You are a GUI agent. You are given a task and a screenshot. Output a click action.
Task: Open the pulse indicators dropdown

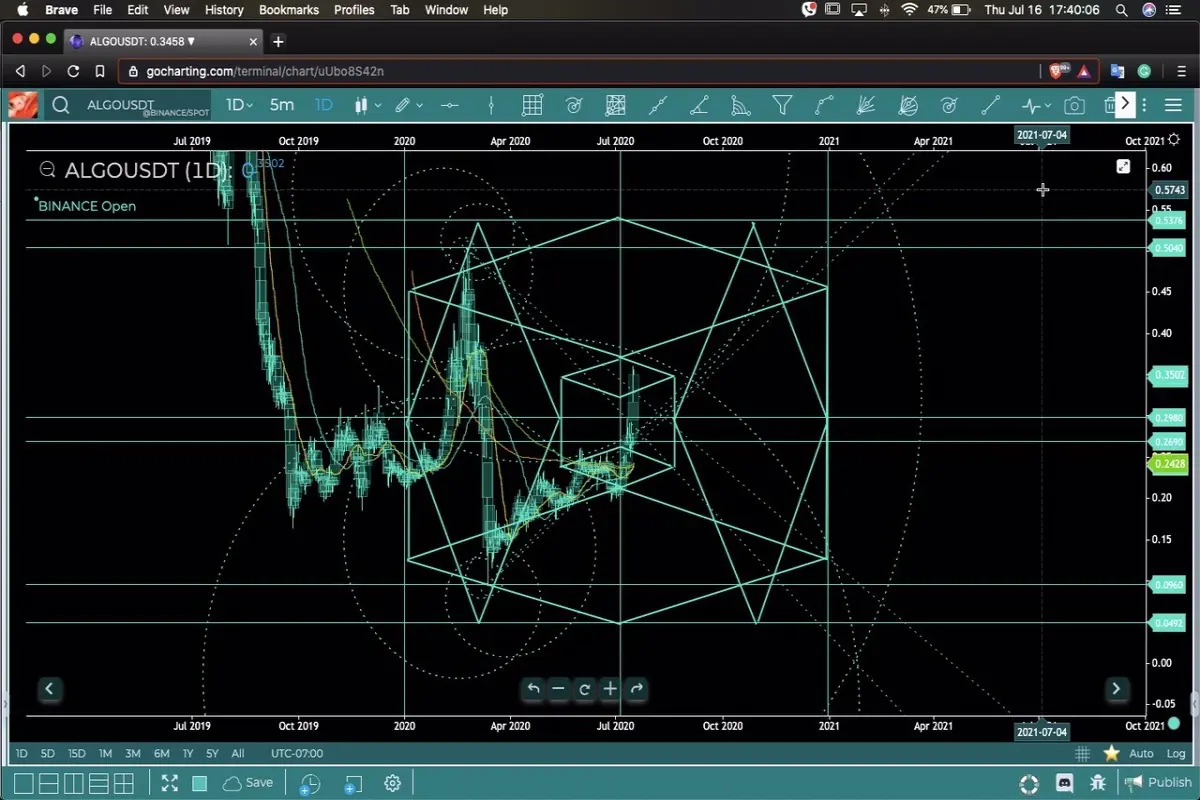1036,105
